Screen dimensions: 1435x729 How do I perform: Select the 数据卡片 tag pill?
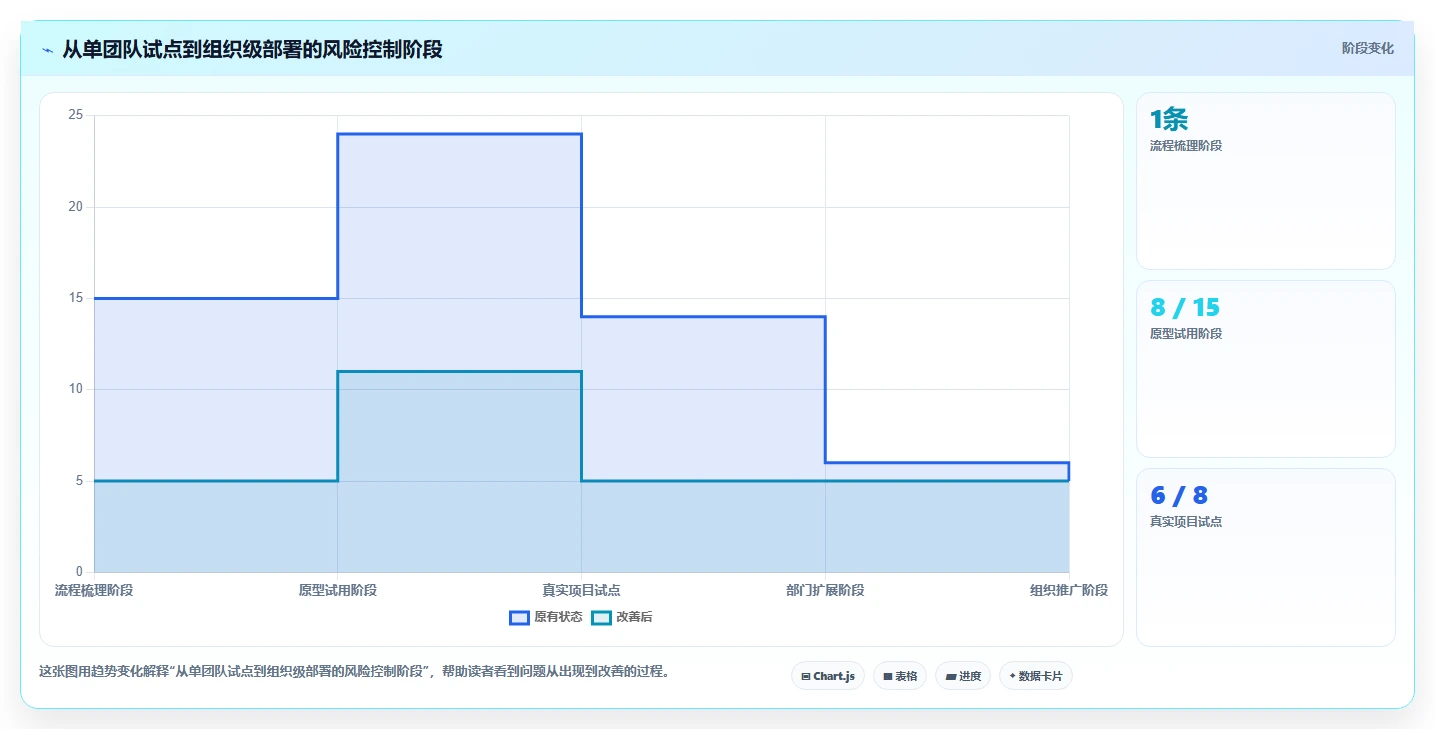pyautogui.click(x=1036, y=676)
